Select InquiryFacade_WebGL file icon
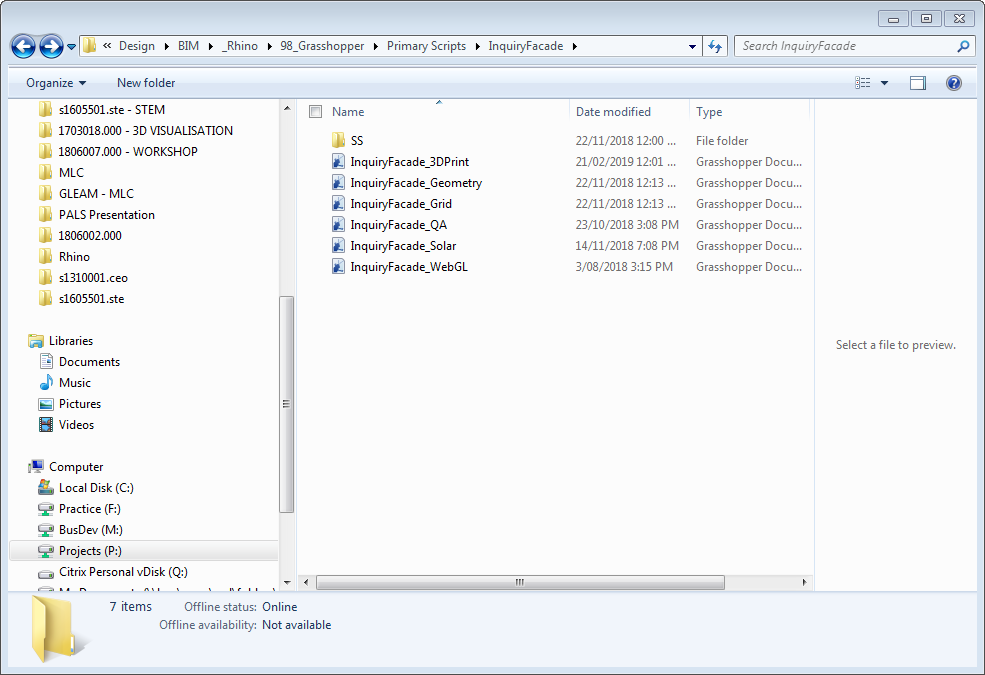 (x=339, y=267)
